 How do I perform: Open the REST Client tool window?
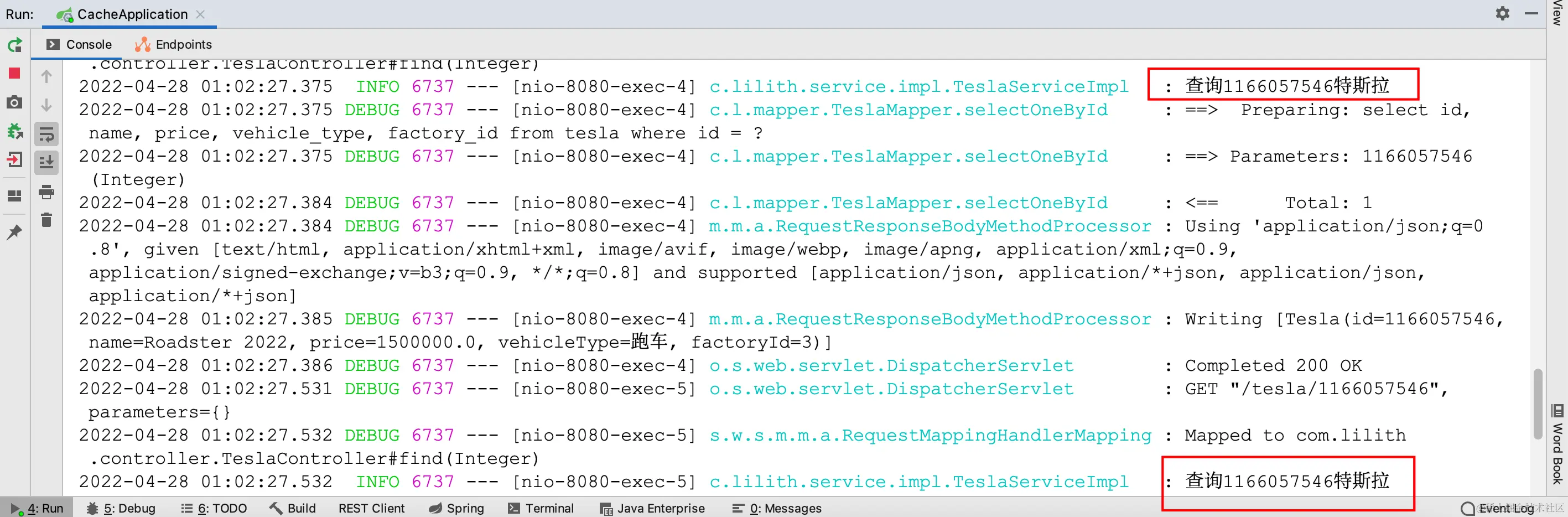[371, 509]
